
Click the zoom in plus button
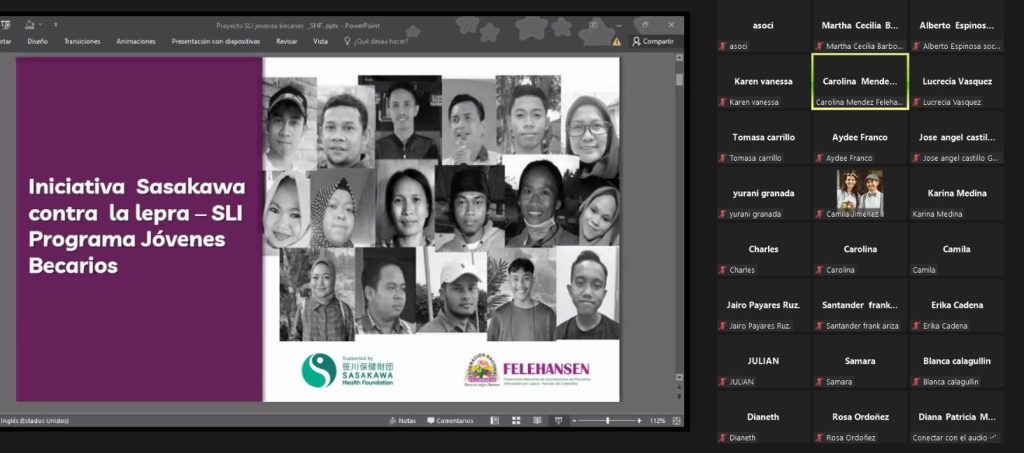640,421
